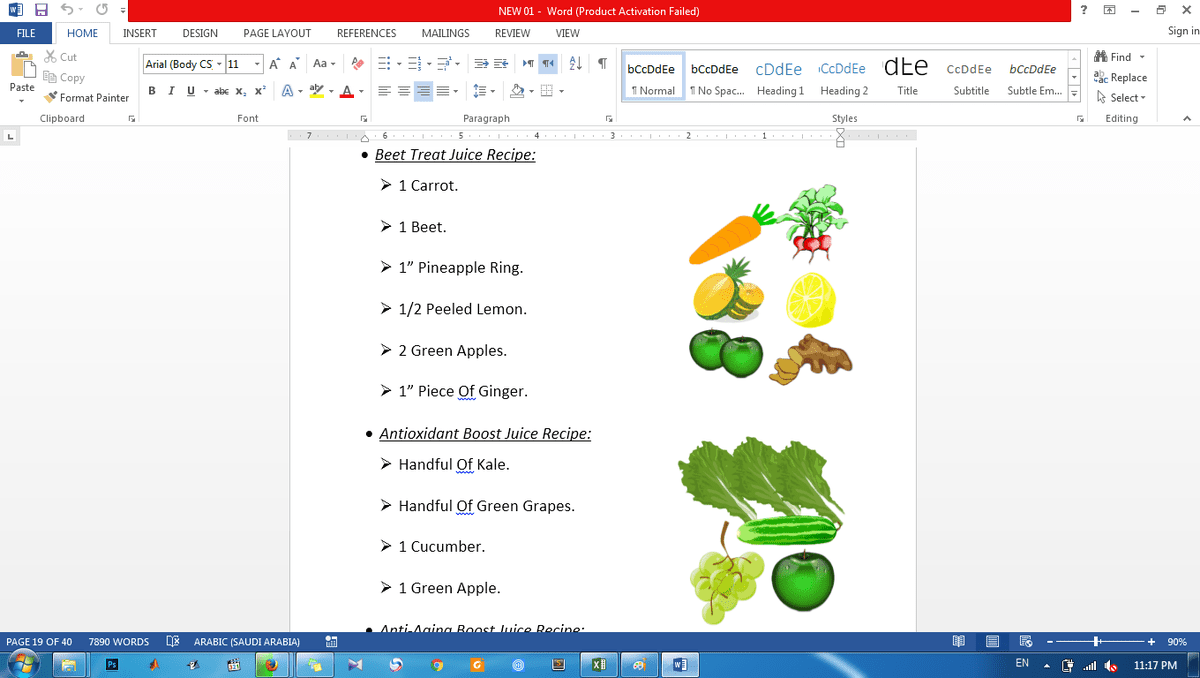Expand the Styles gallery more arrow
This screenshot has height=678, width=1200.
(x=1075, y=94)
